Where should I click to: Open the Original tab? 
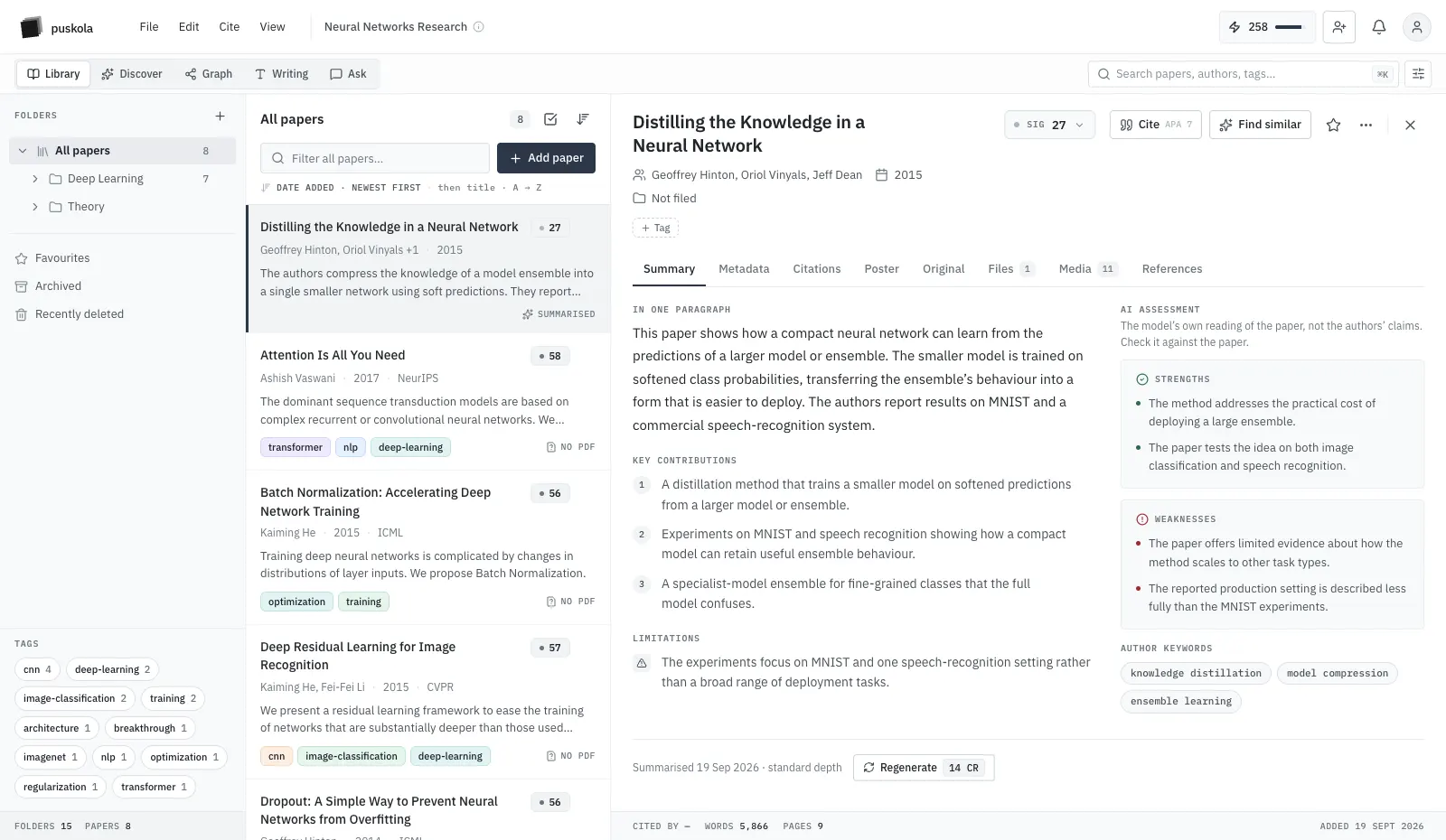944,269
